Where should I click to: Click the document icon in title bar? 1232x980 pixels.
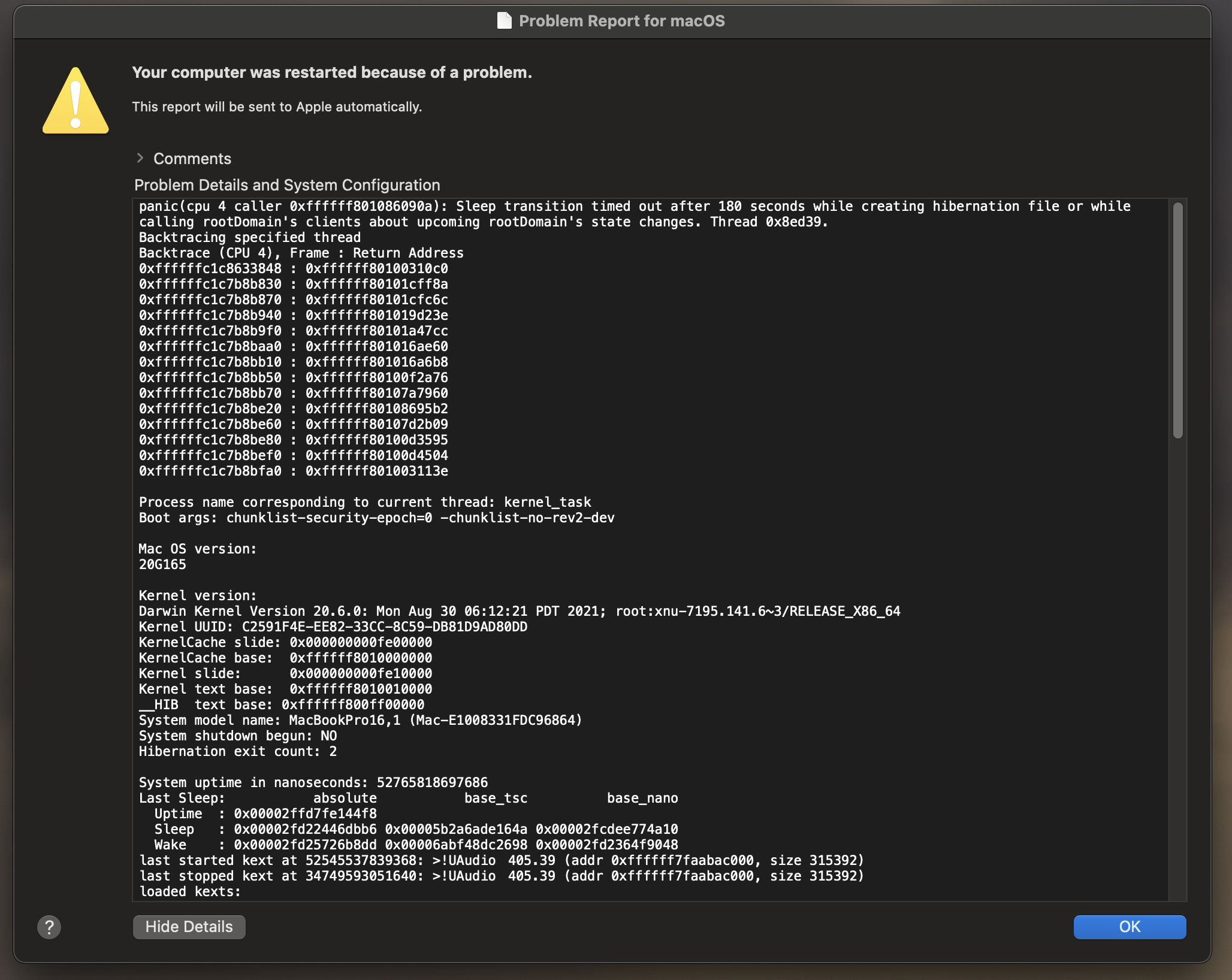tap(505, 21)
